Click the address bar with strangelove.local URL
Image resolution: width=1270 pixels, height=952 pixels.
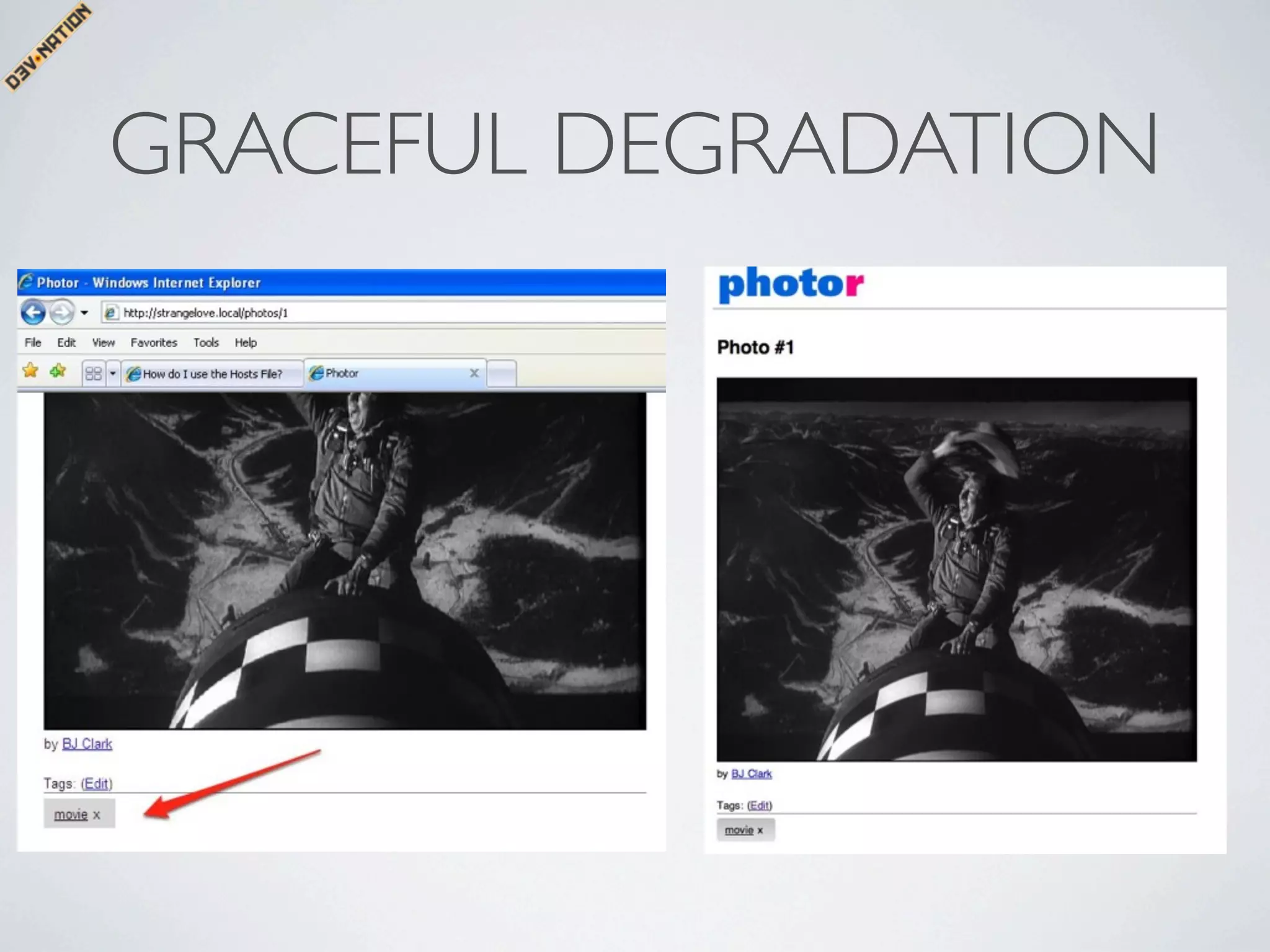(x=384, y=313)
